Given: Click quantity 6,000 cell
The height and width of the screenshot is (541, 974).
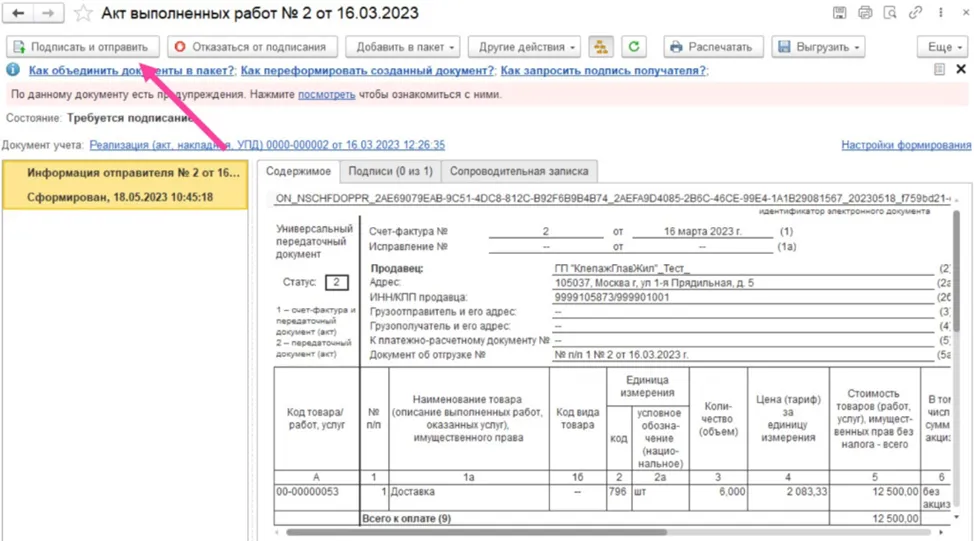Looking at the screenshot, I should click(x=719, y=498).
